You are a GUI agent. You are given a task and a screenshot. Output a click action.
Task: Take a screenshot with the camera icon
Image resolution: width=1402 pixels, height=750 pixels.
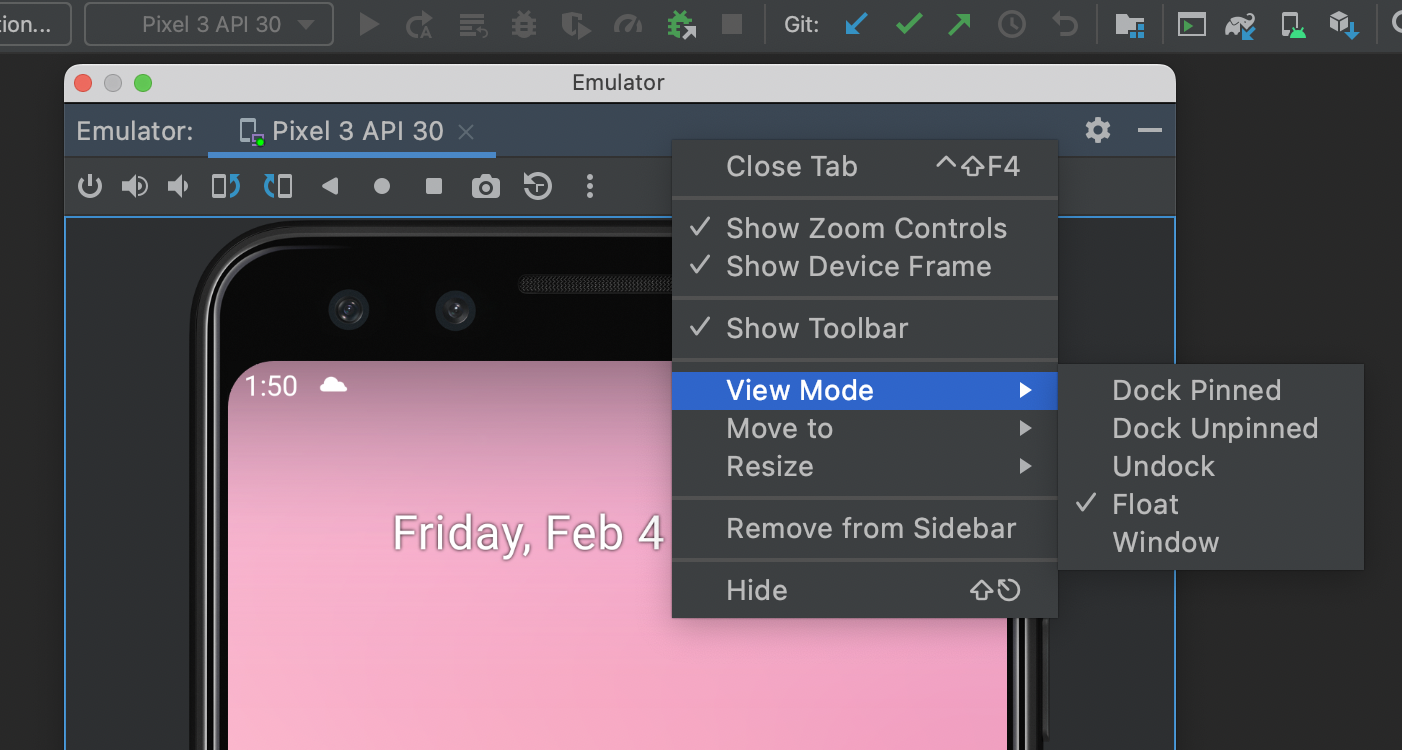point(486,186)
